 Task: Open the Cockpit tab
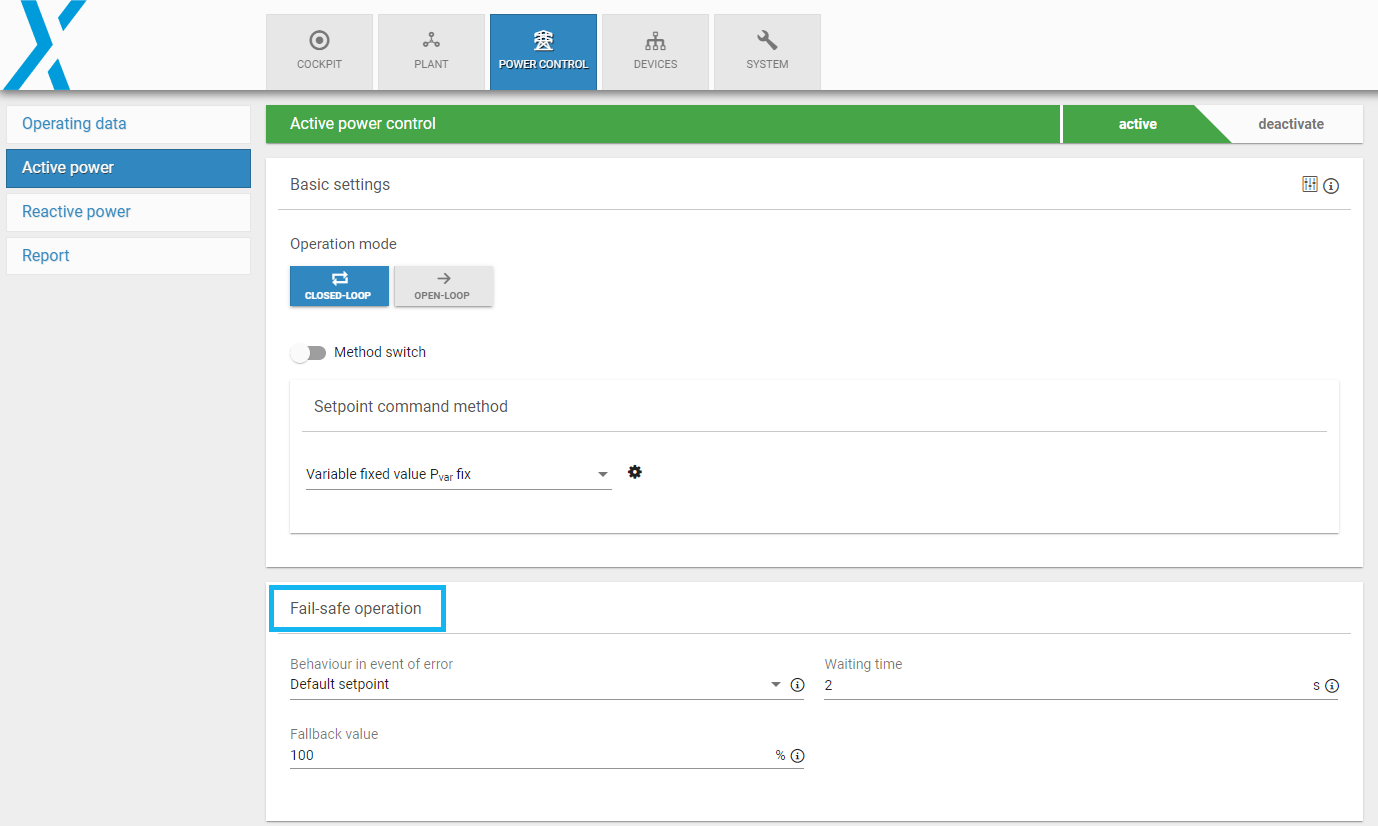click(x=319, y=52)
